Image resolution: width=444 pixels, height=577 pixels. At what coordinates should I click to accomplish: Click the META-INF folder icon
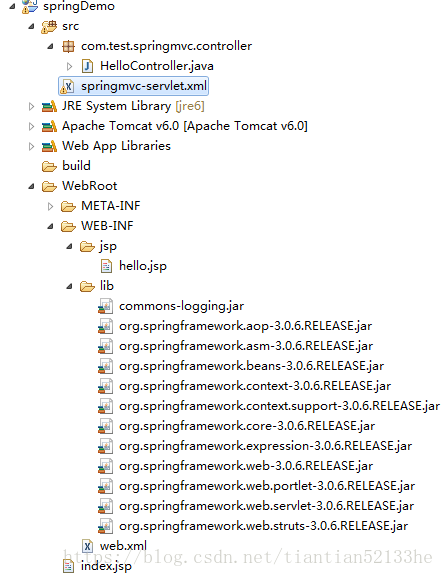pyautogui.click(x=68, y=206)
